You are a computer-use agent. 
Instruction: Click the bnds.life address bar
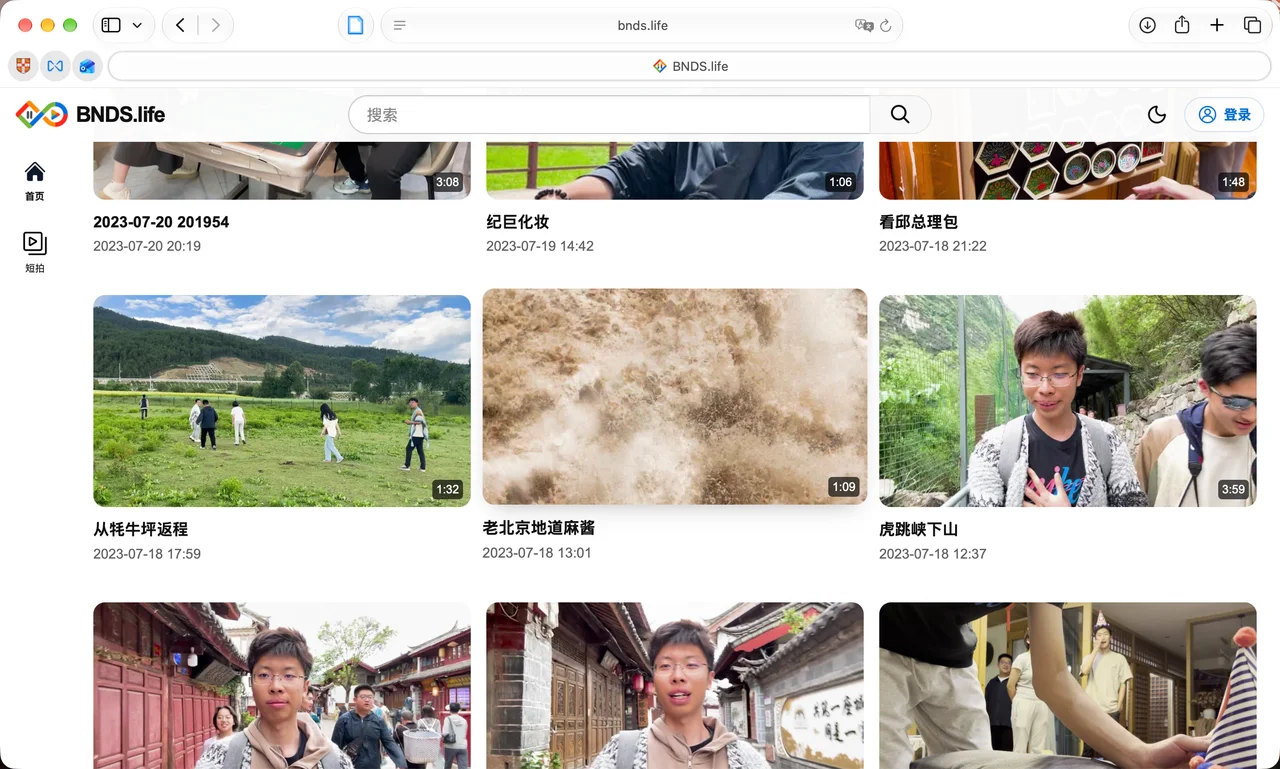pyautogui.click(x=642, y=25)
